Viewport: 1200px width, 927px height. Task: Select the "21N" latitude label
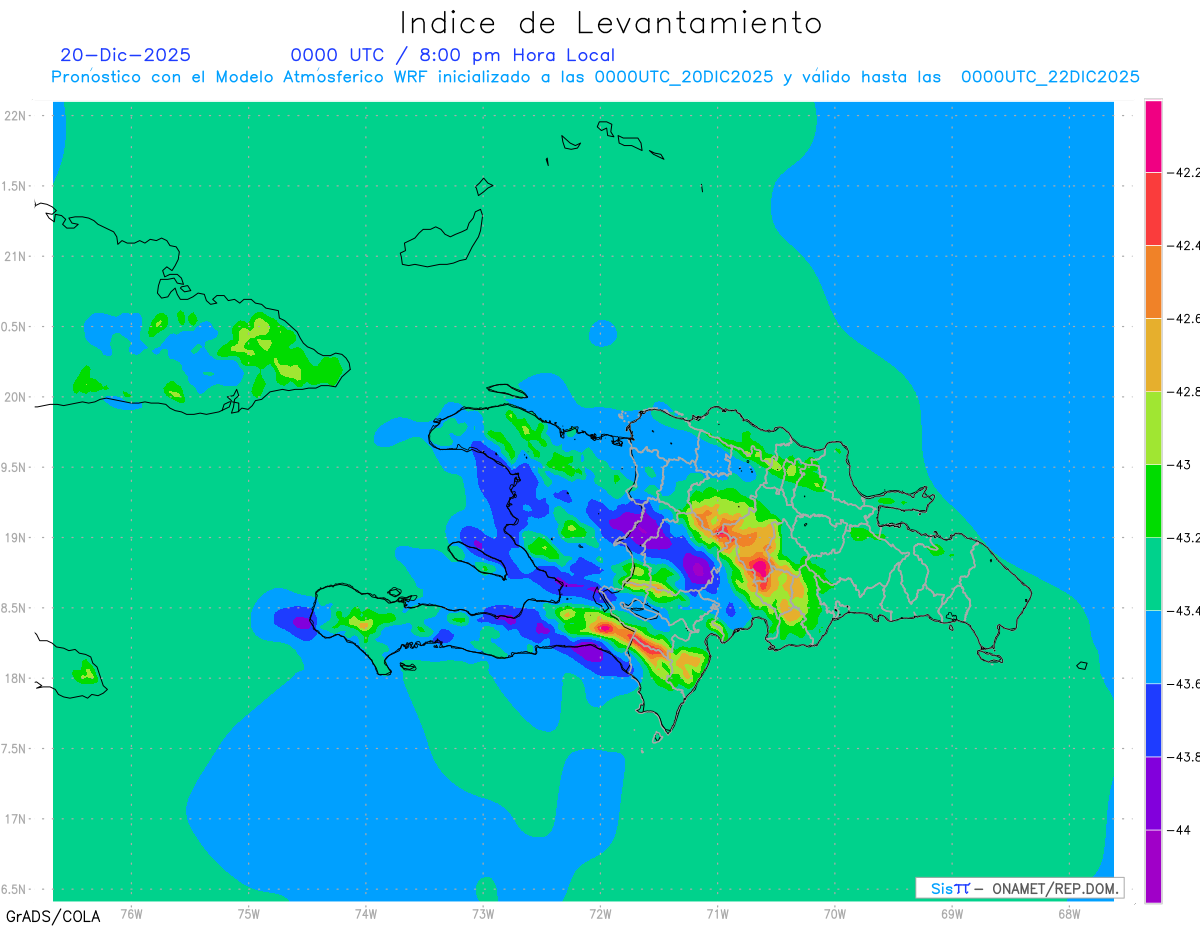pos(16,256)
